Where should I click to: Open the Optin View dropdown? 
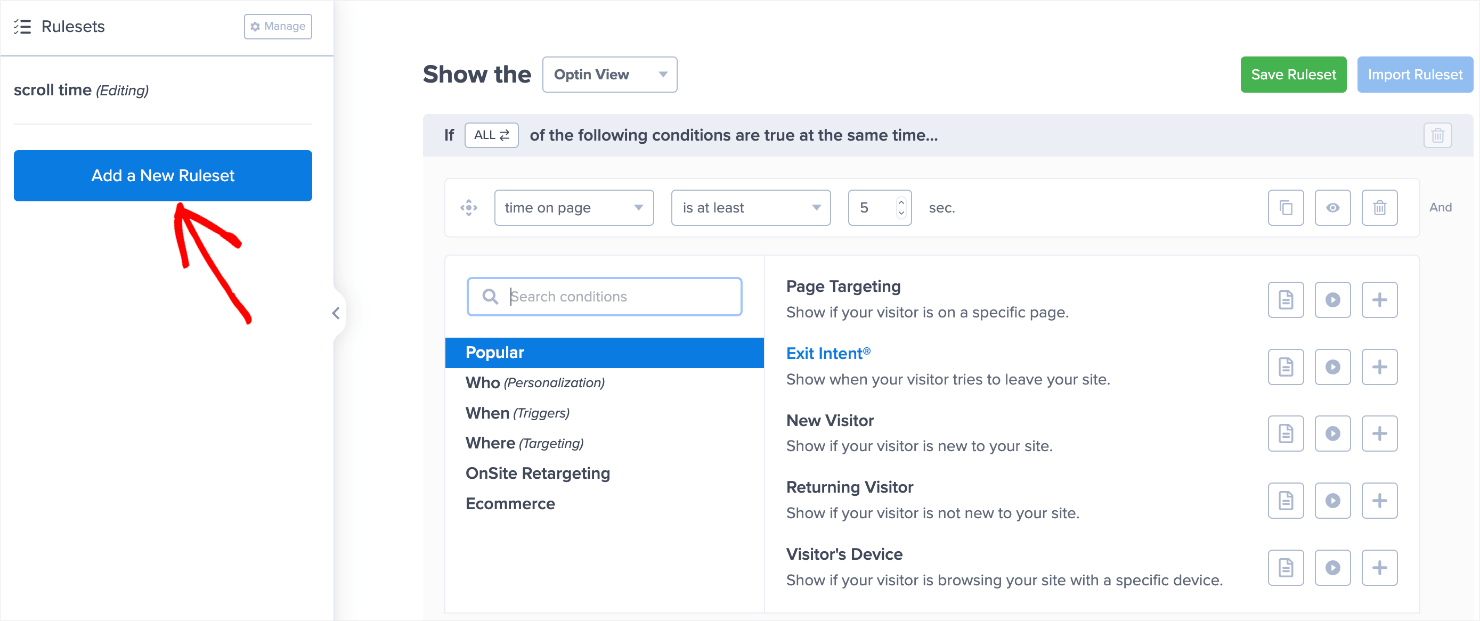tap(609, 75)
